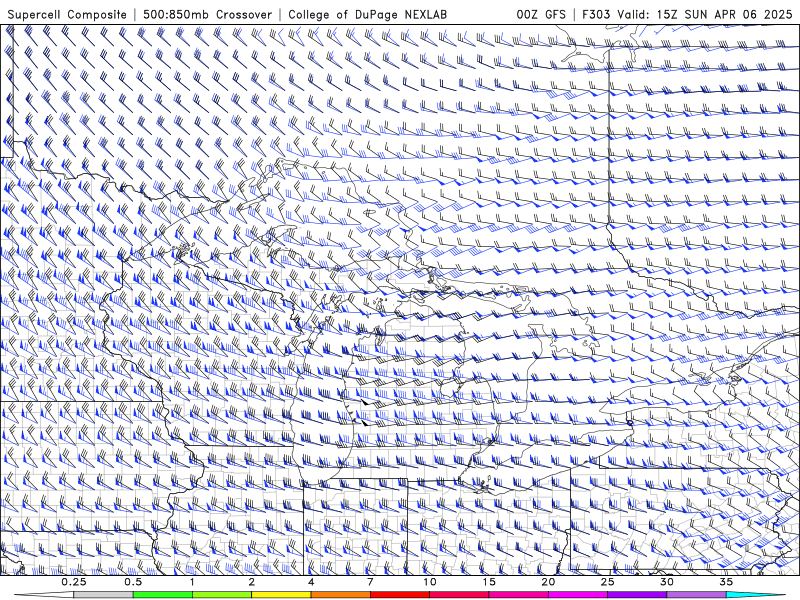800x600 pixels.
Task: Click the gray color bar segment
Action: (x=103, y=595)
